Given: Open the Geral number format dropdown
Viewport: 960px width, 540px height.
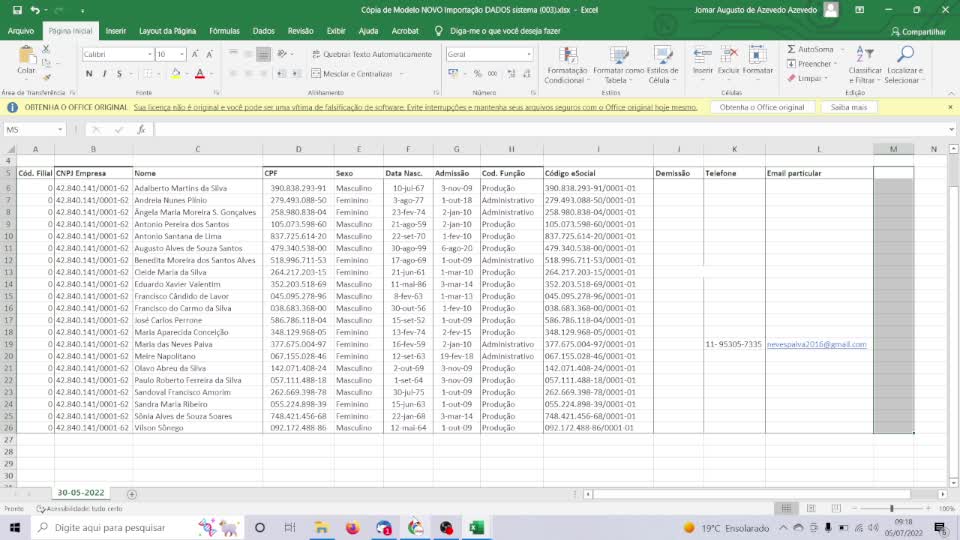Looking at the screenshot, I should (529, 54).
